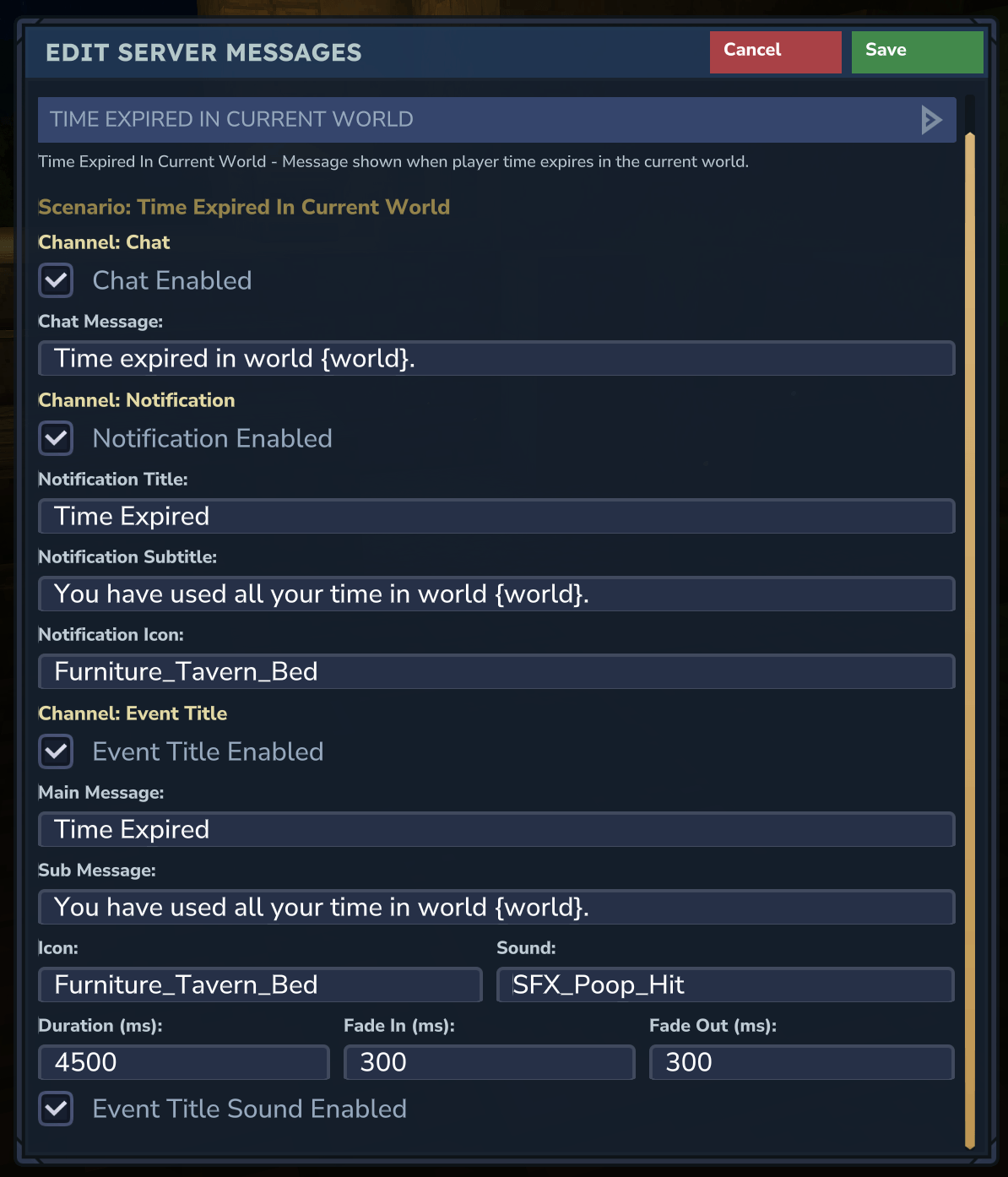
Task: Click the Event Title Icon field
Action: pos(260,985)
